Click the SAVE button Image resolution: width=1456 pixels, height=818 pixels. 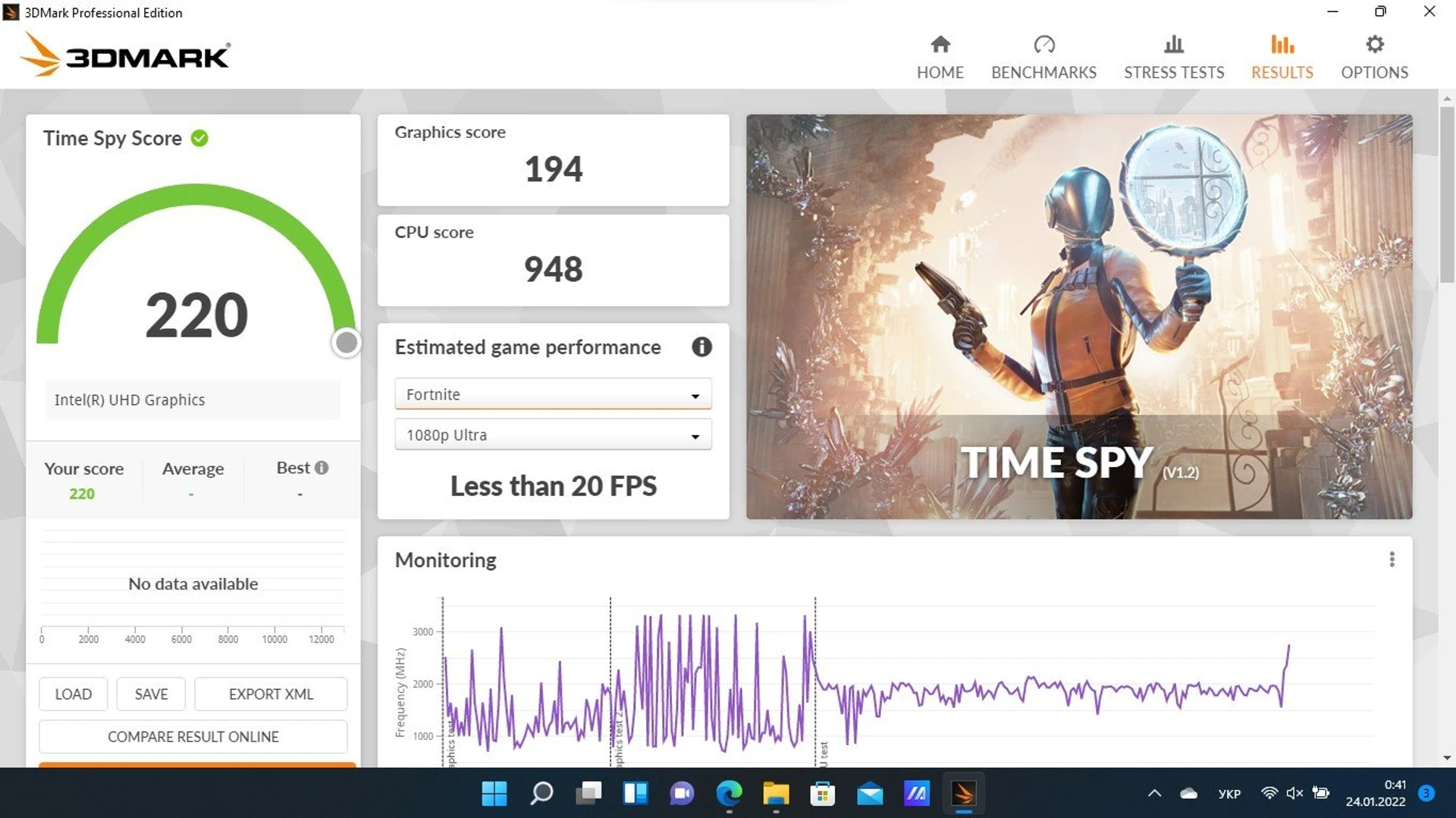pyautogui.click(x=151, y=694)
